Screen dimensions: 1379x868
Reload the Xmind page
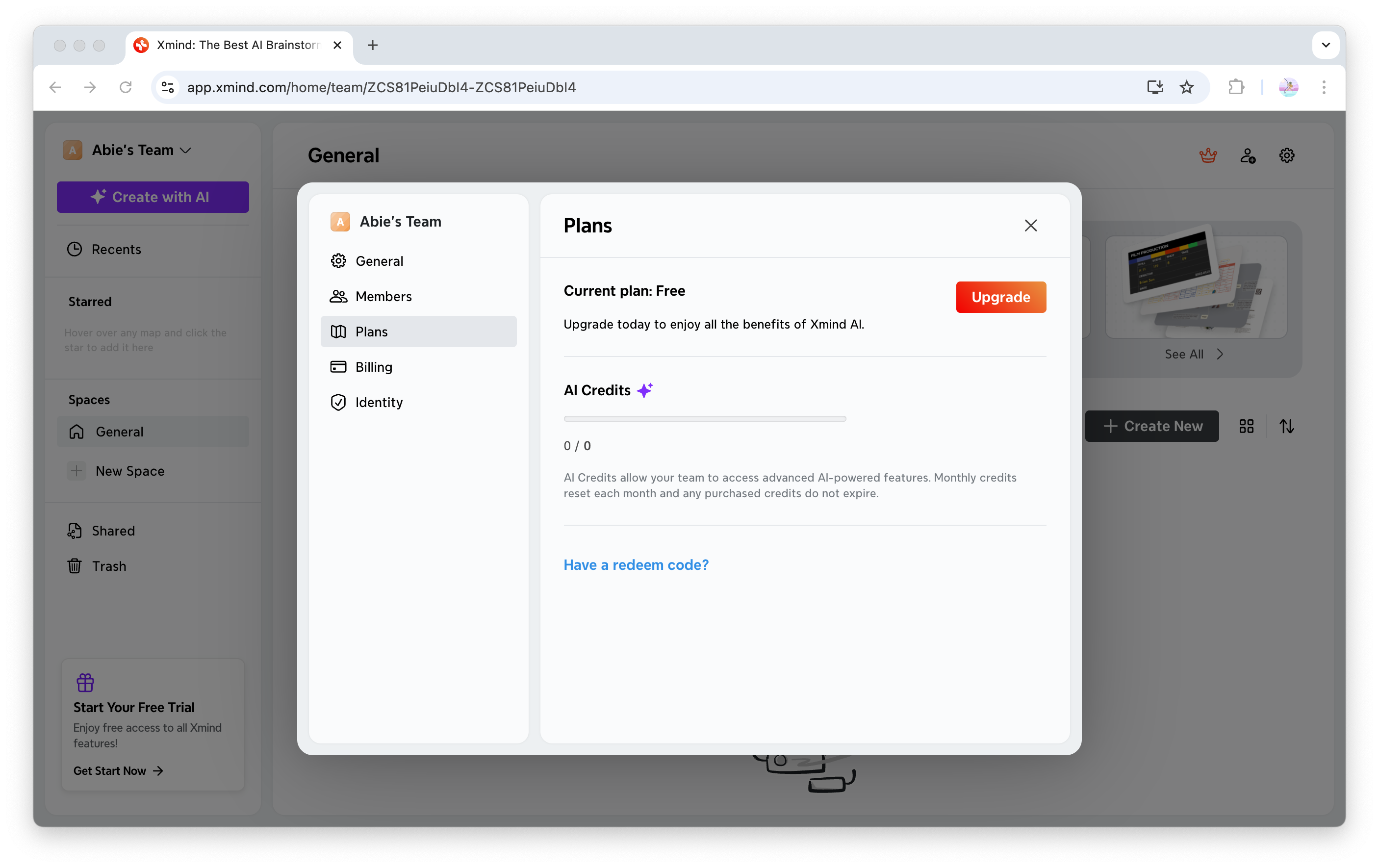[x=126, y=87]
